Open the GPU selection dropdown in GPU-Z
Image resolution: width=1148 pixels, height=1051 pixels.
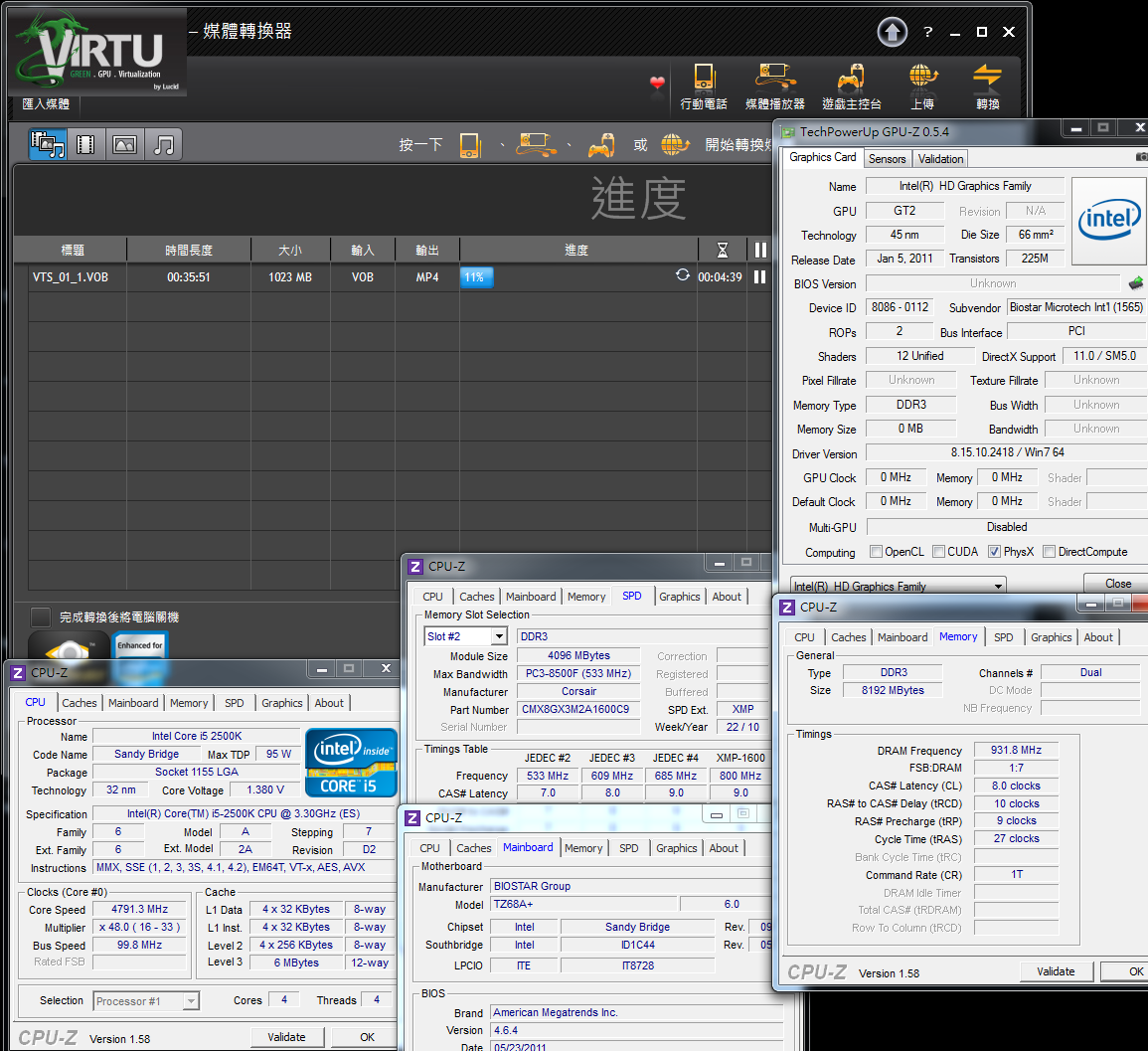(899, 586)
